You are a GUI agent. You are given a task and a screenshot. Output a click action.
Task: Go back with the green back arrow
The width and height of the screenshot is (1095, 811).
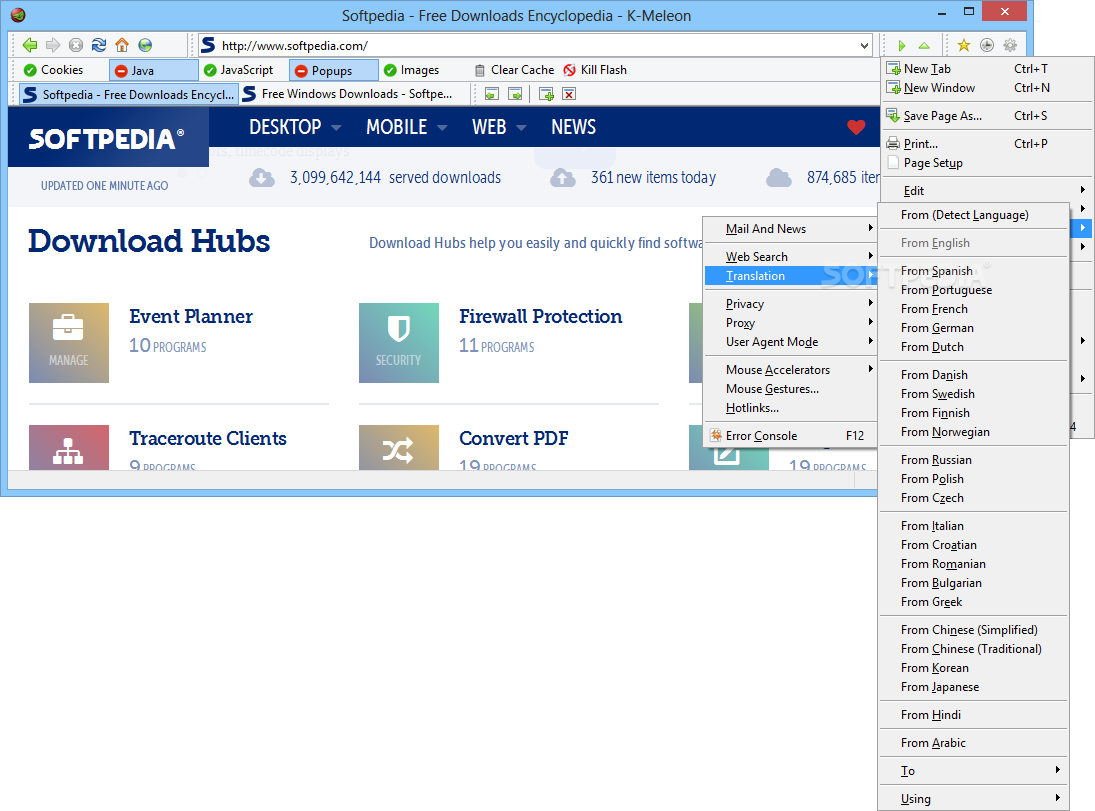click(30, 45)
